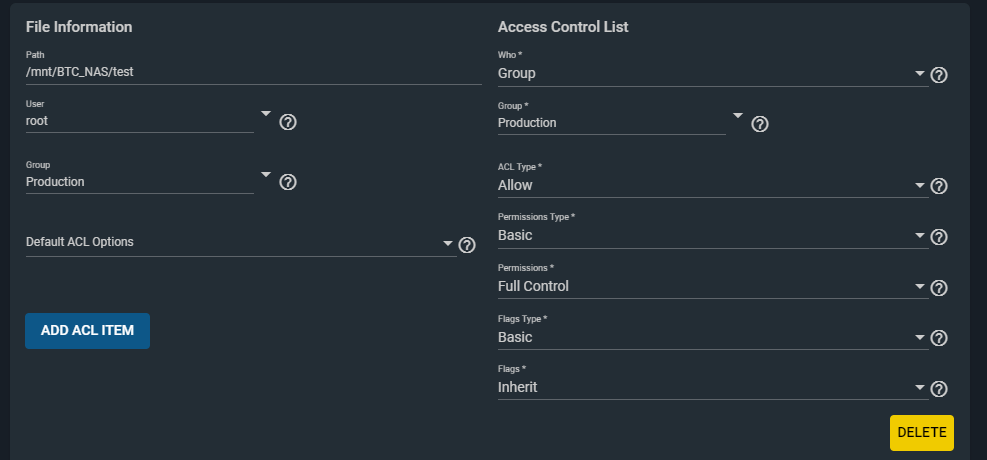987x460 pixels.
Task: Show help for the Who field
Action: click(x=939, y=76)
